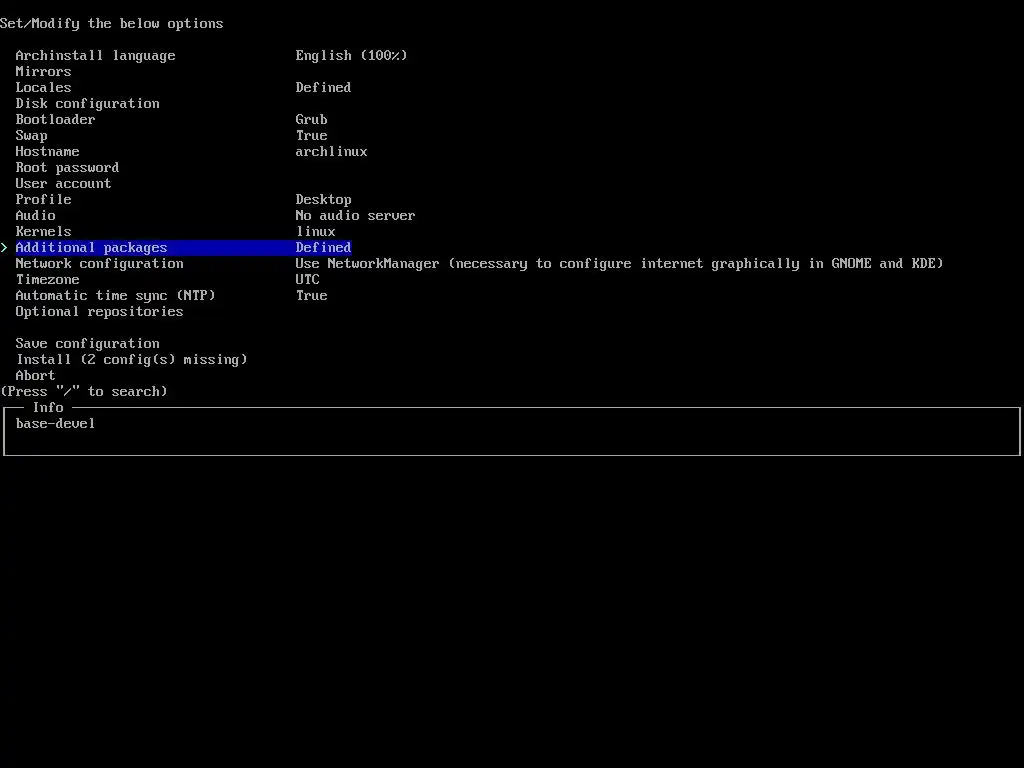
Task: Select the Locales menu entry
Action: click(x=43, y=88)
